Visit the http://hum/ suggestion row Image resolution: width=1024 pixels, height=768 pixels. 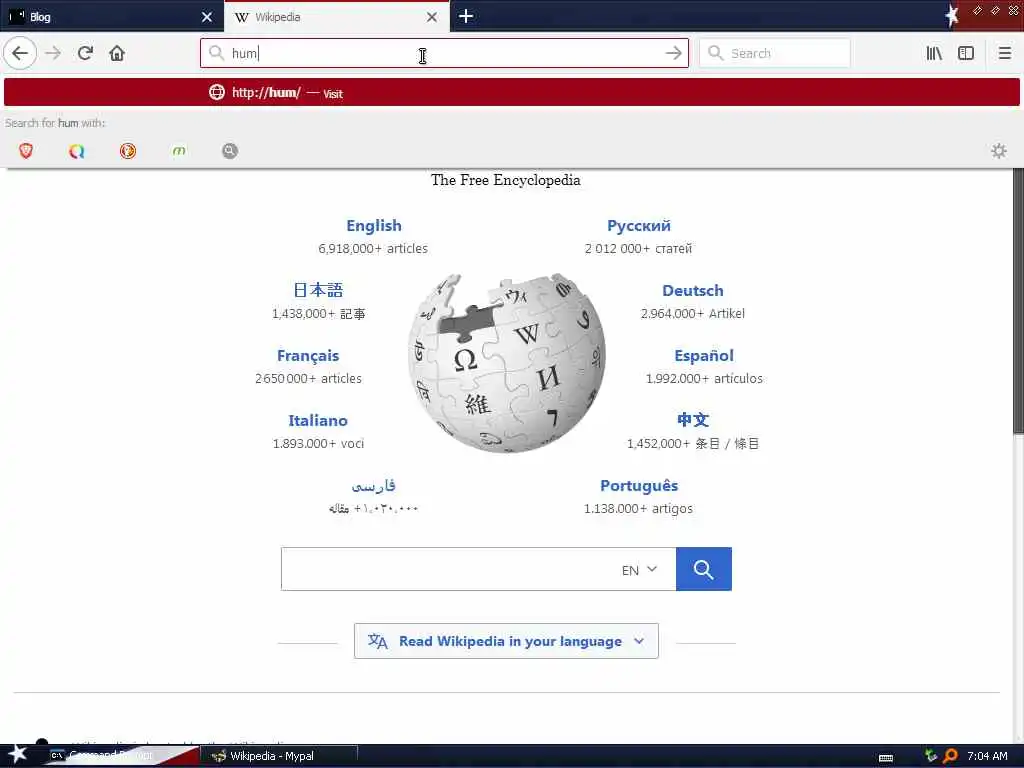(x=512, y=92)
